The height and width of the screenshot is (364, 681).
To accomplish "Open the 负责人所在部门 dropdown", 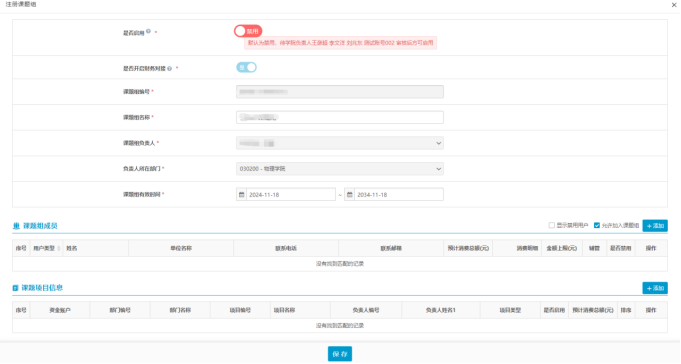I will click(340, 169).
